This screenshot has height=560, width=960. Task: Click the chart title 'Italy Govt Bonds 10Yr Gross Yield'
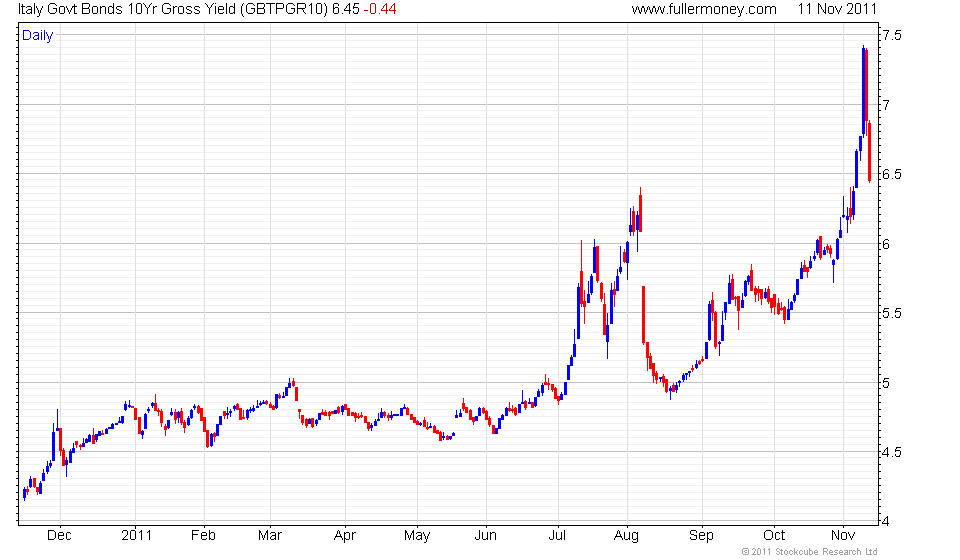click(x=126, y=9)
